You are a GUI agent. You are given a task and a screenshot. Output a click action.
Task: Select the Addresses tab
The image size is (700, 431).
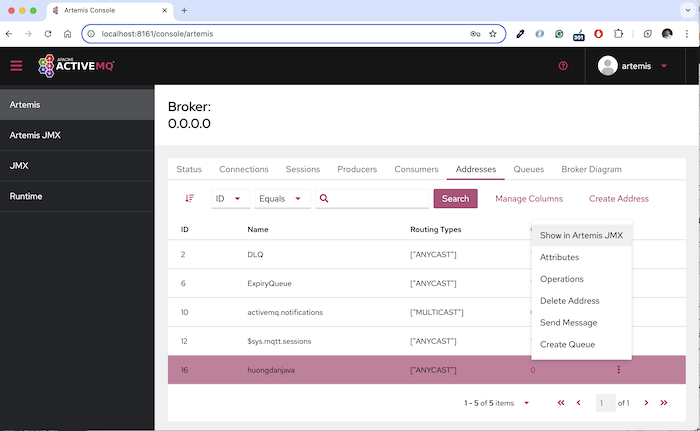pos(476,169)
